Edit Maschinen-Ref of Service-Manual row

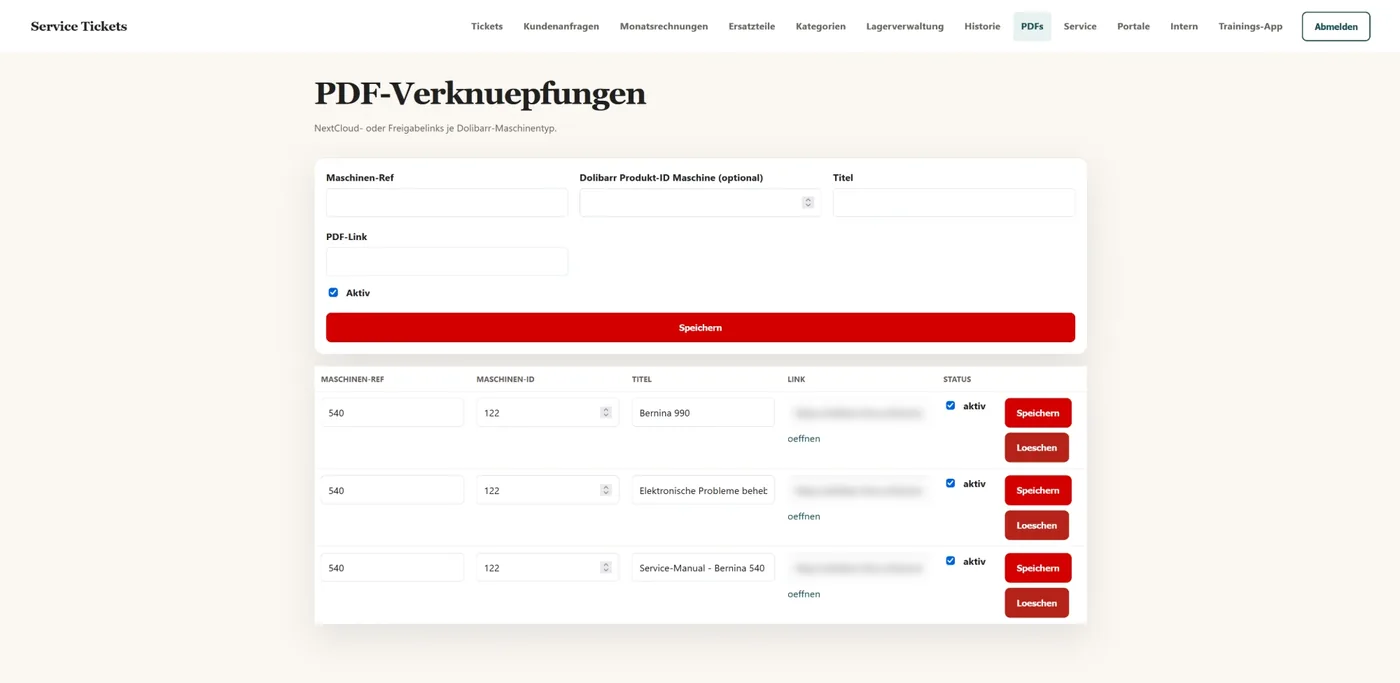point(392,567)
